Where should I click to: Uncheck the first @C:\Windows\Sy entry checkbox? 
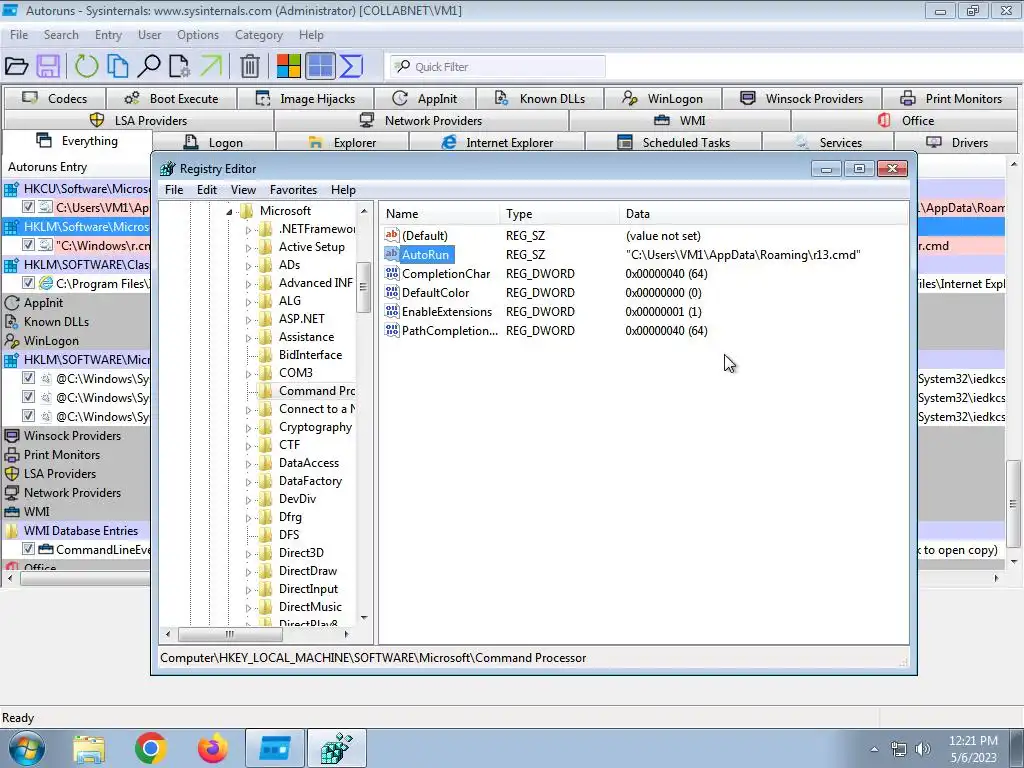pos(28,377)
